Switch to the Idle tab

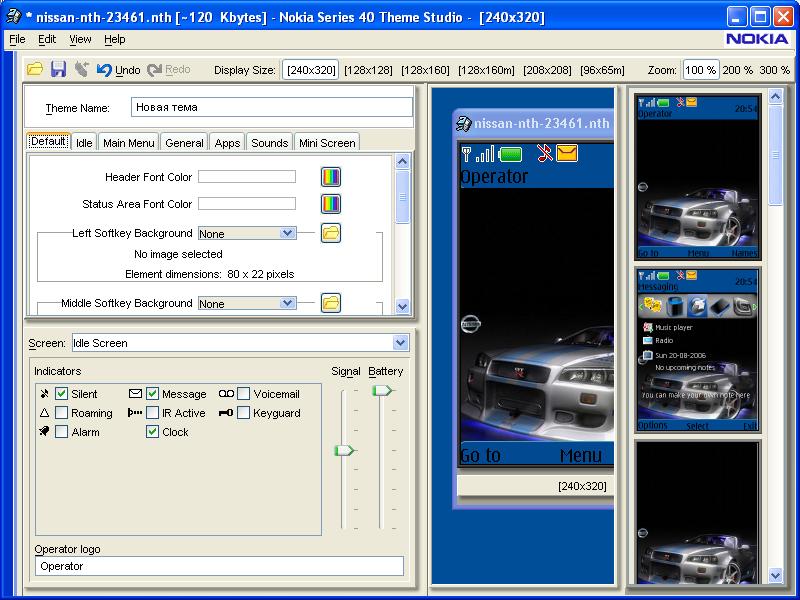84,143
